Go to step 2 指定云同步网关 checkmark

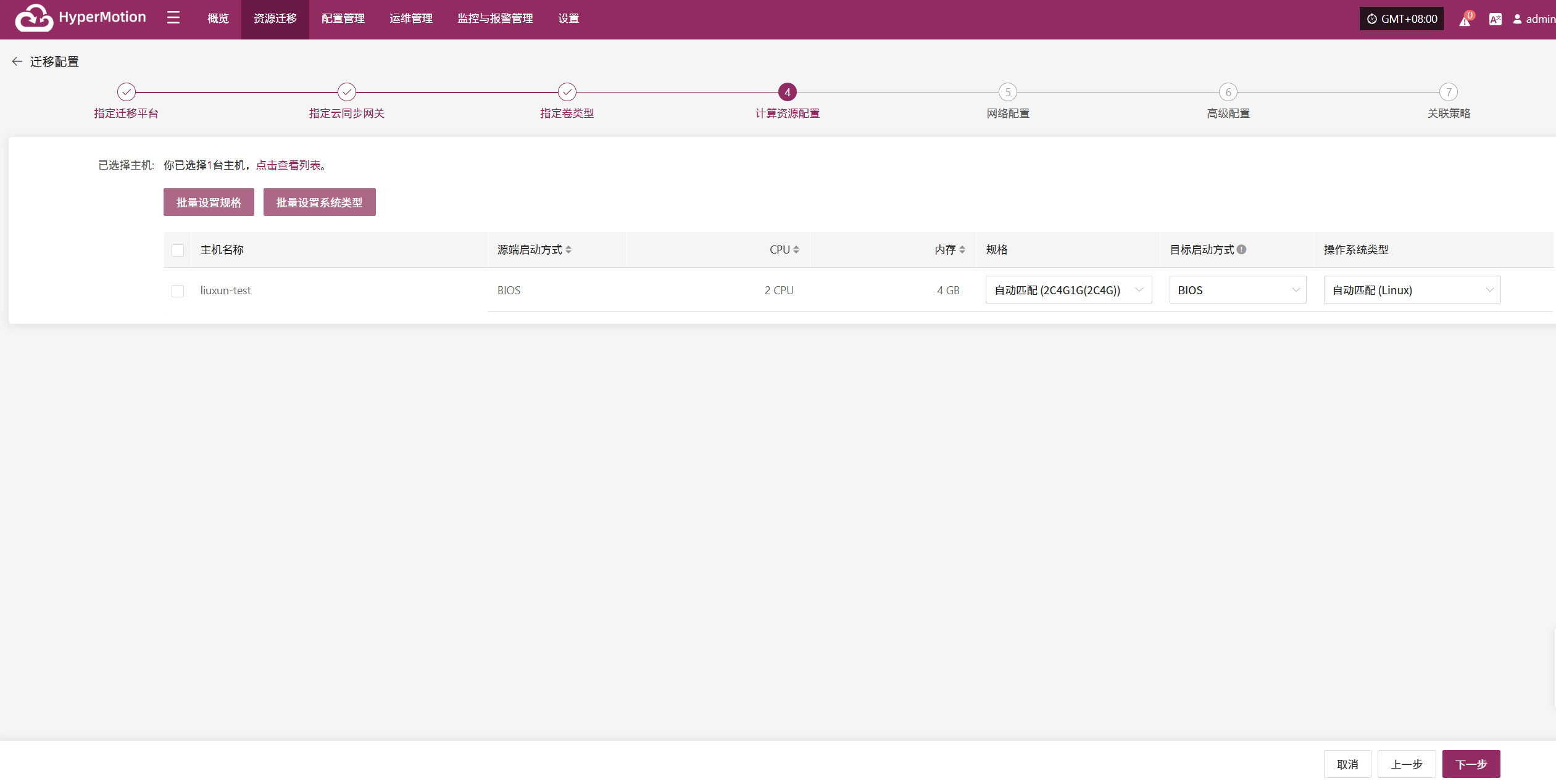coord(347,92)
